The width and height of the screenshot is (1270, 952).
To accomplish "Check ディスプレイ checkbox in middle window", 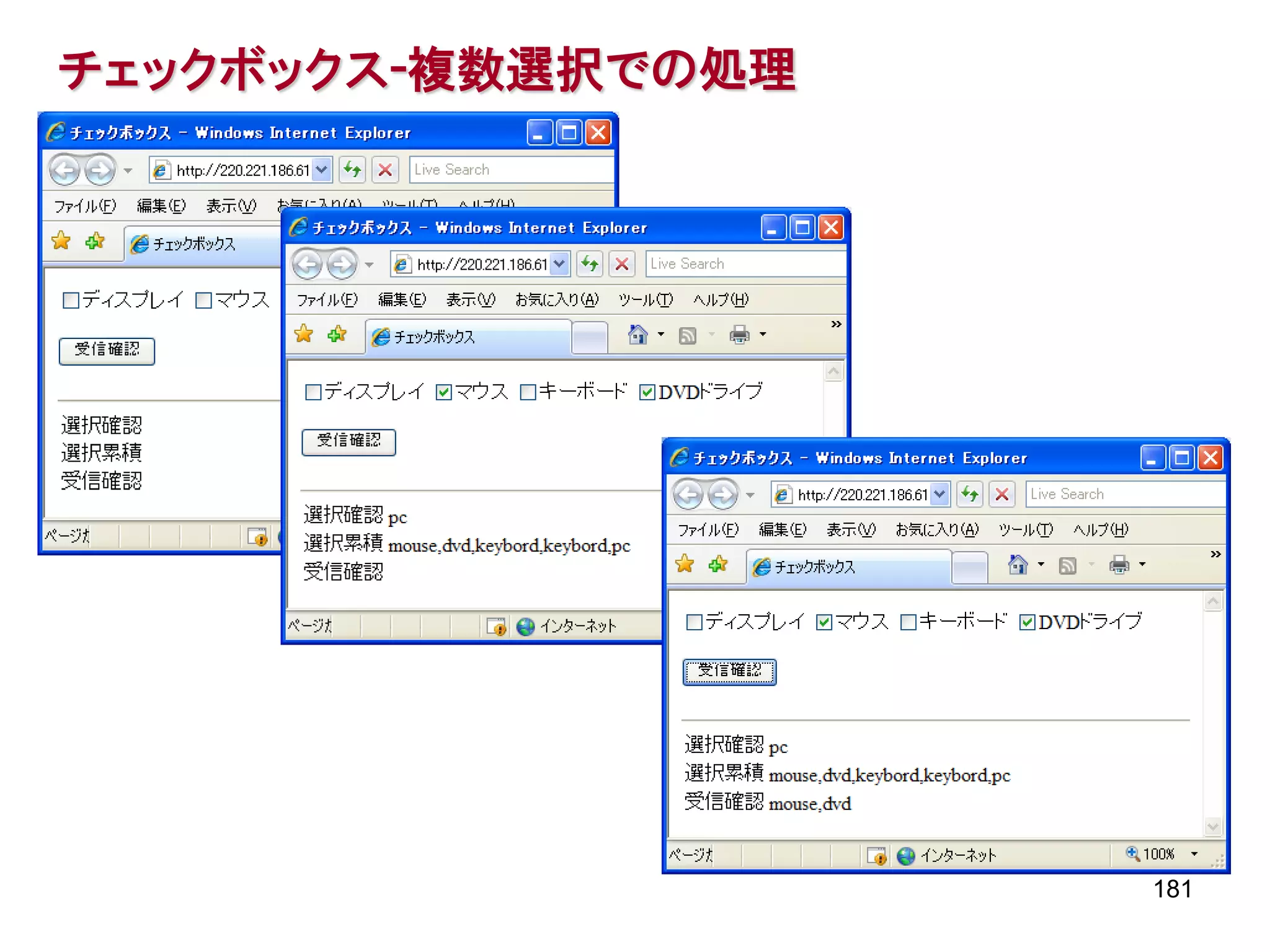I will (314, 392).
